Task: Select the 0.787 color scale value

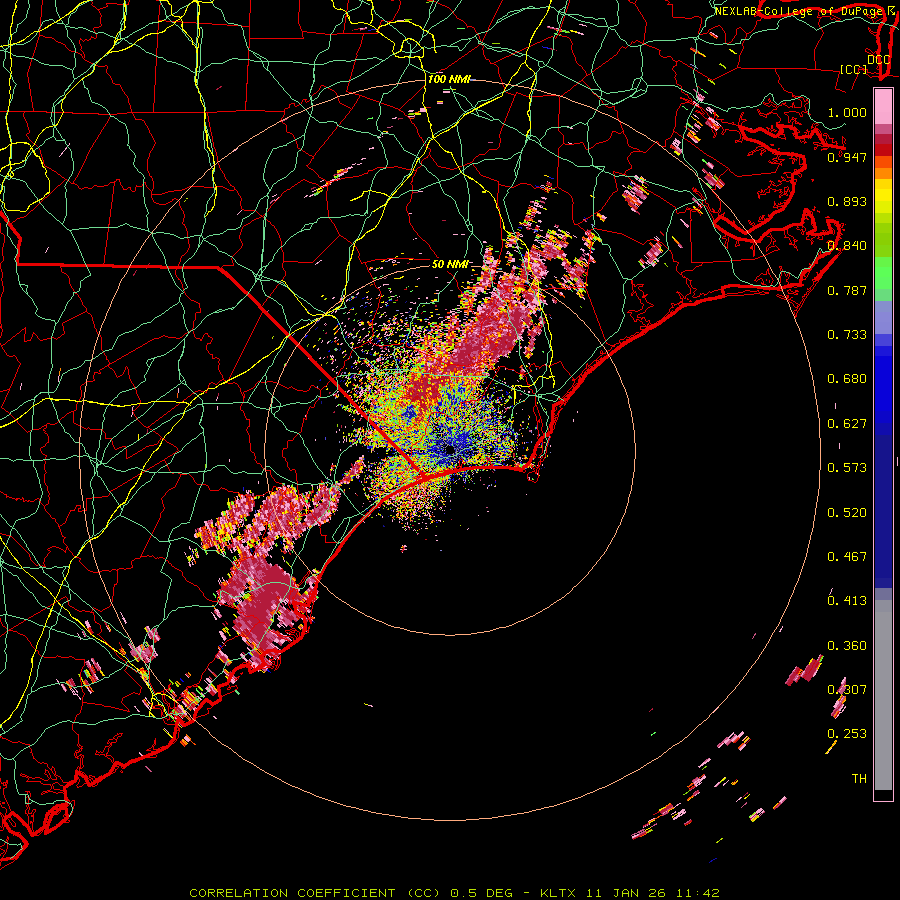Action: click(847, 290)
